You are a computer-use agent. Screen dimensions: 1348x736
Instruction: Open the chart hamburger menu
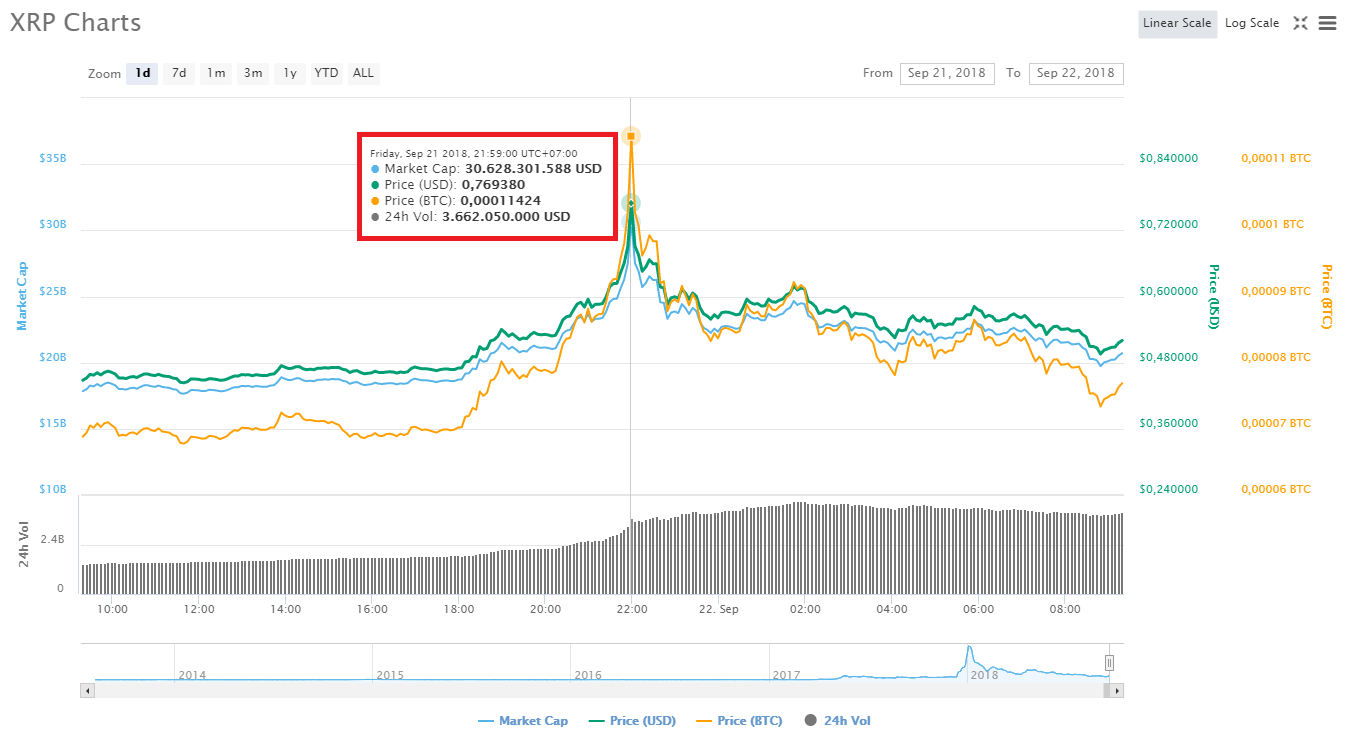[1327, 23]
